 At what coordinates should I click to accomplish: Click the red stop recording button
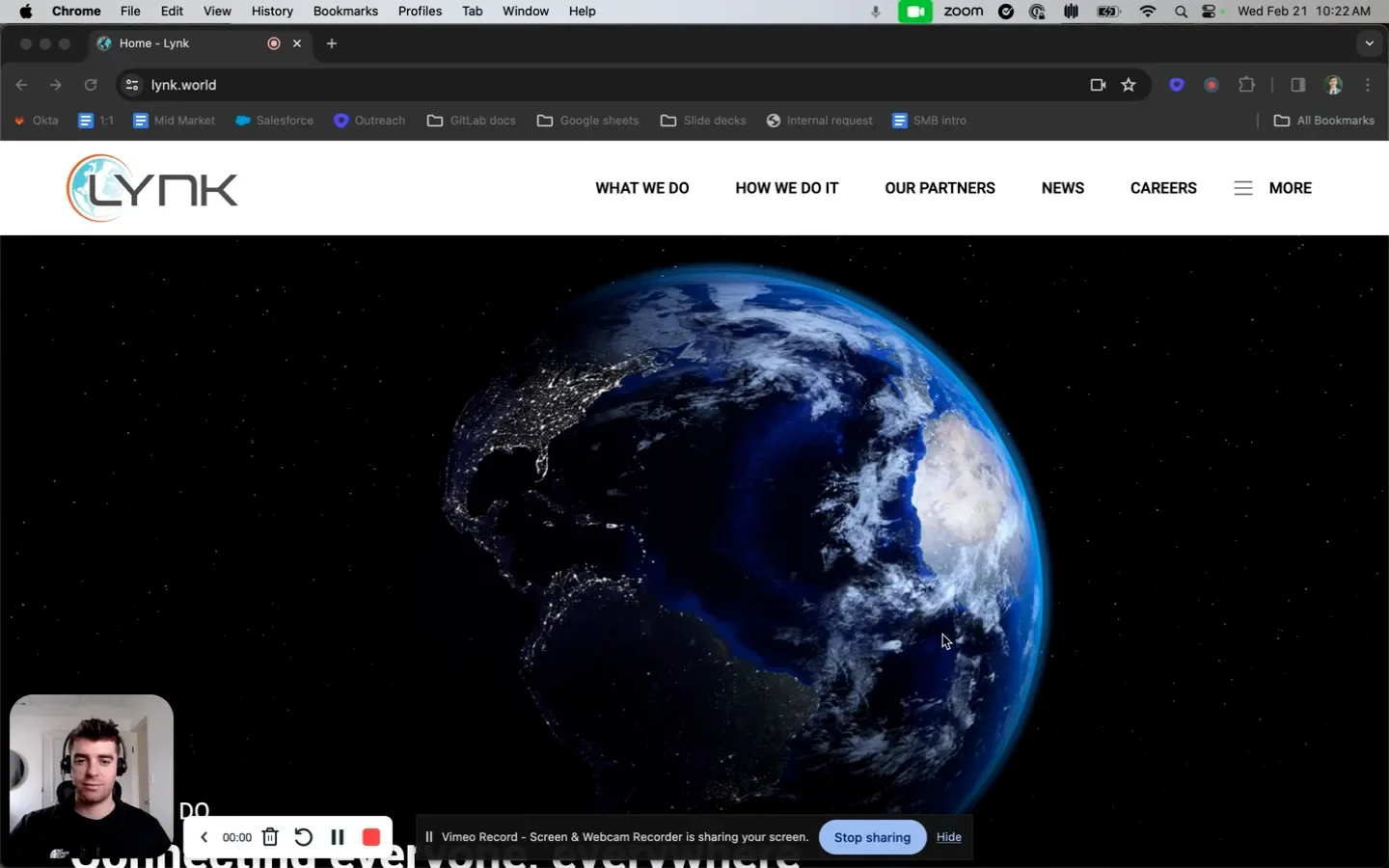[371, 837]
